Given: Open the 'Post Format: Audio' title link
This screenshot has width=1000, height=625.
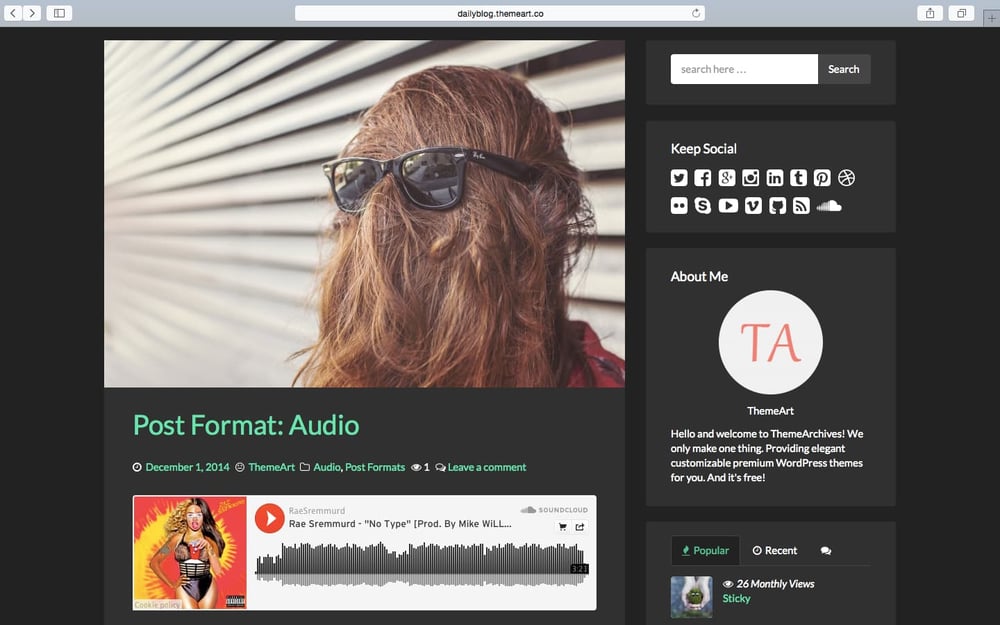Looking at the screenshot, I should point(246,425).
